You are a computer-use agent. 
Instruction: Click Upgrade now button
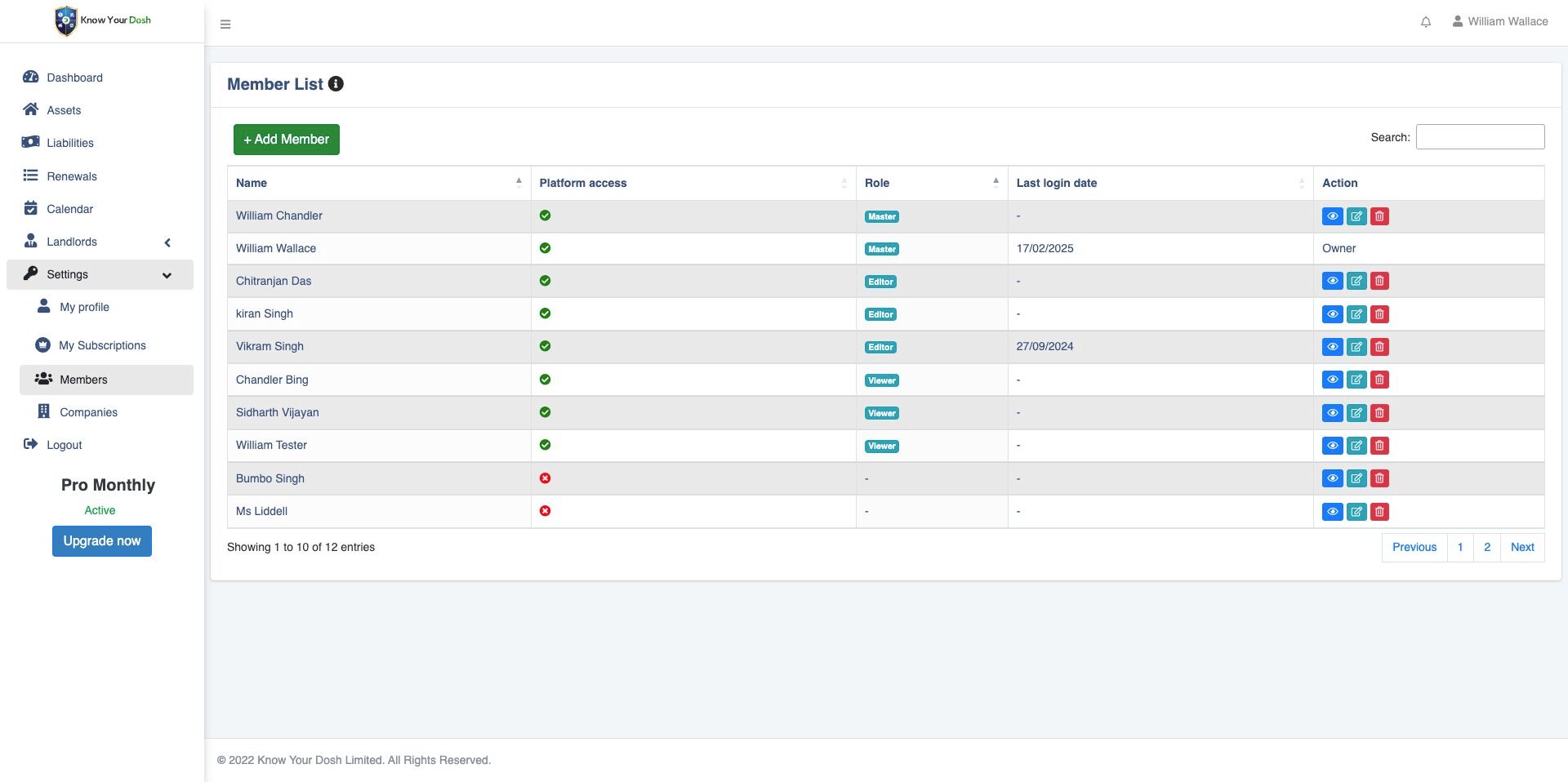pyautogui.click(x=102, y=541)
